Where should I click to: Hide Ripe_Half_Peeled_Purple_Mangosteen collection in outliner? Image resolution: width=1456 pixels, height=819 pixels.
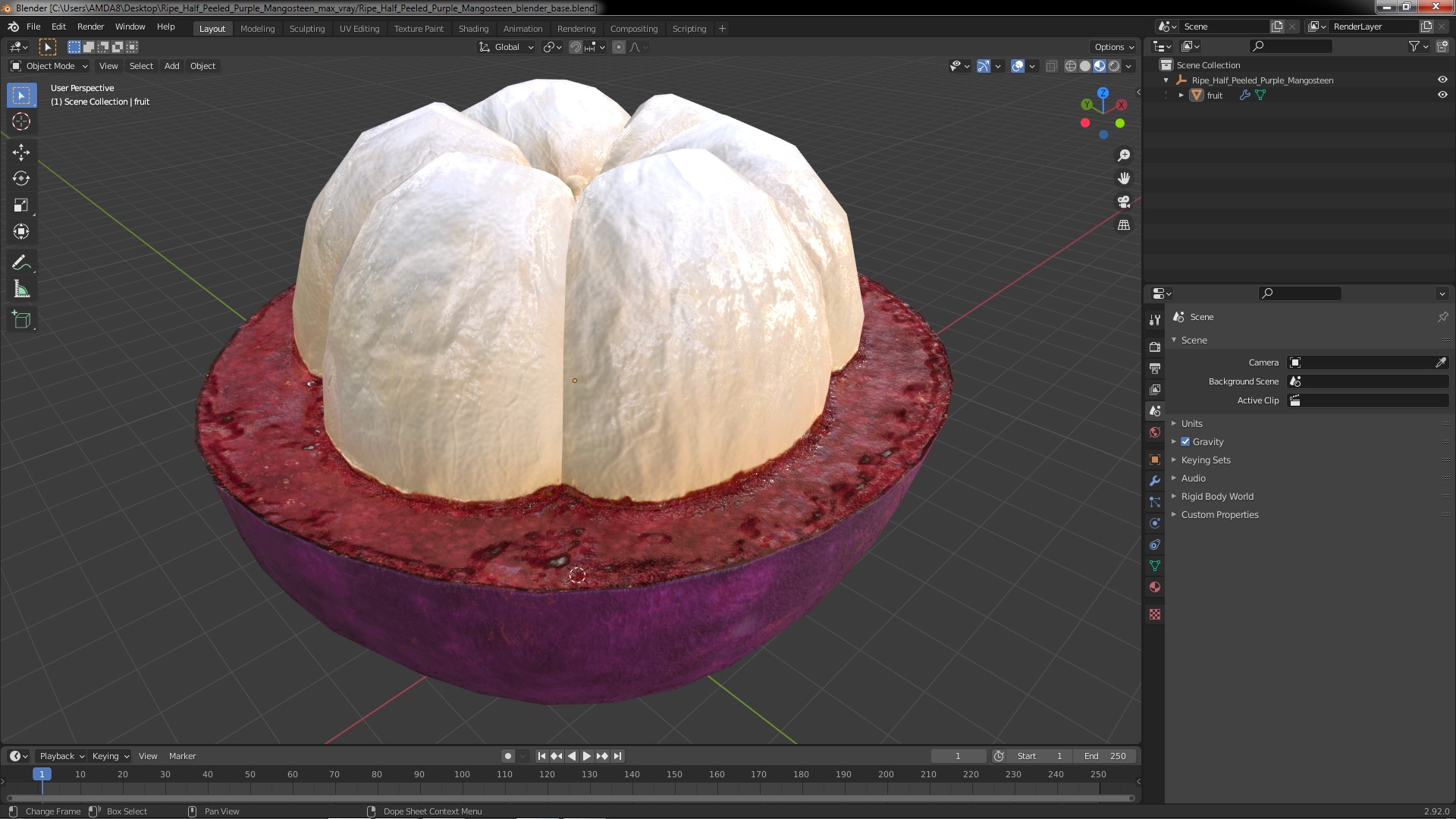pyautogui.click(x=1442, y=80)
